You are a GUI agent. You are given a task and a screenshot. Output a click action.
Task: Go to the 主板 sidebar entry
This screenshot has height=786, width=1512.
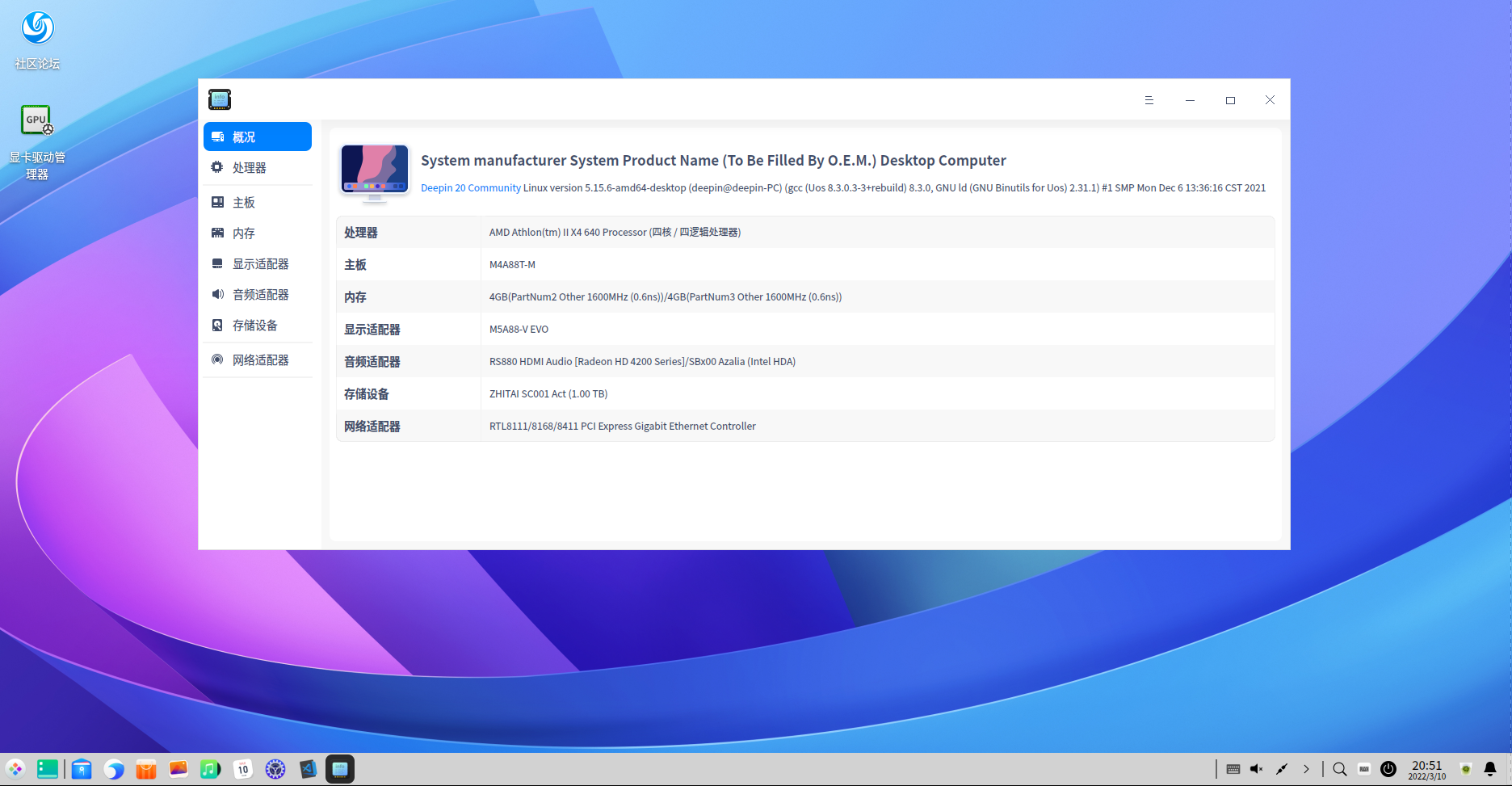click(x=258, y=202)
